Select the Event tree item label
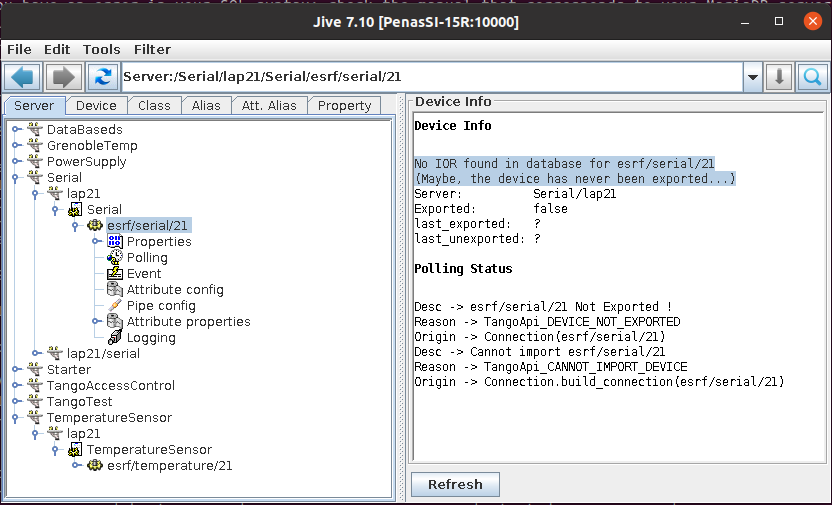The image size is (832, 505). coord(144,273)
